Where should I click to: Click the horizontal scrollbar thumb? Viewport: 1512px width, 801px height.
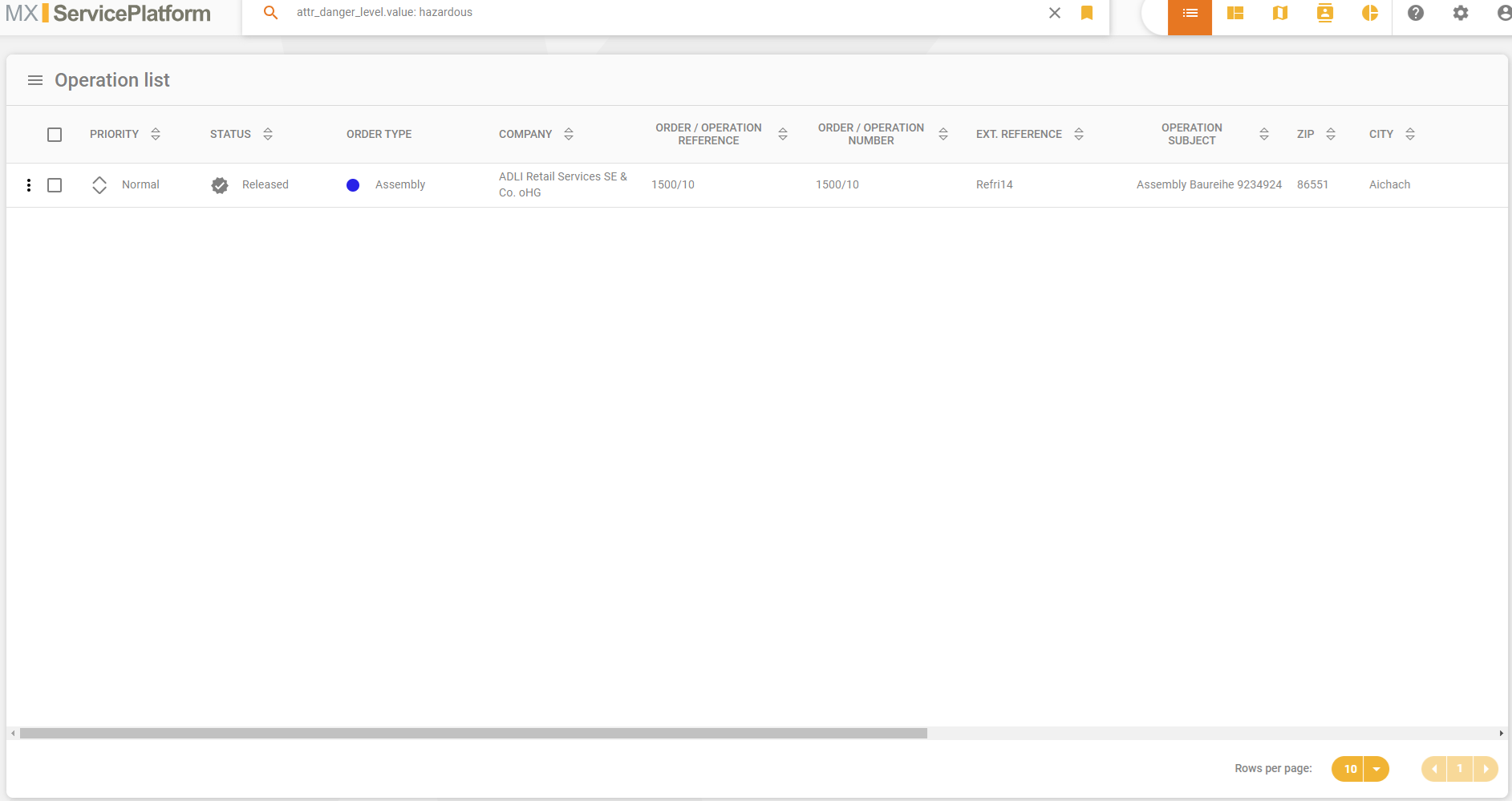pyautogui.click(x=473, y=733)
